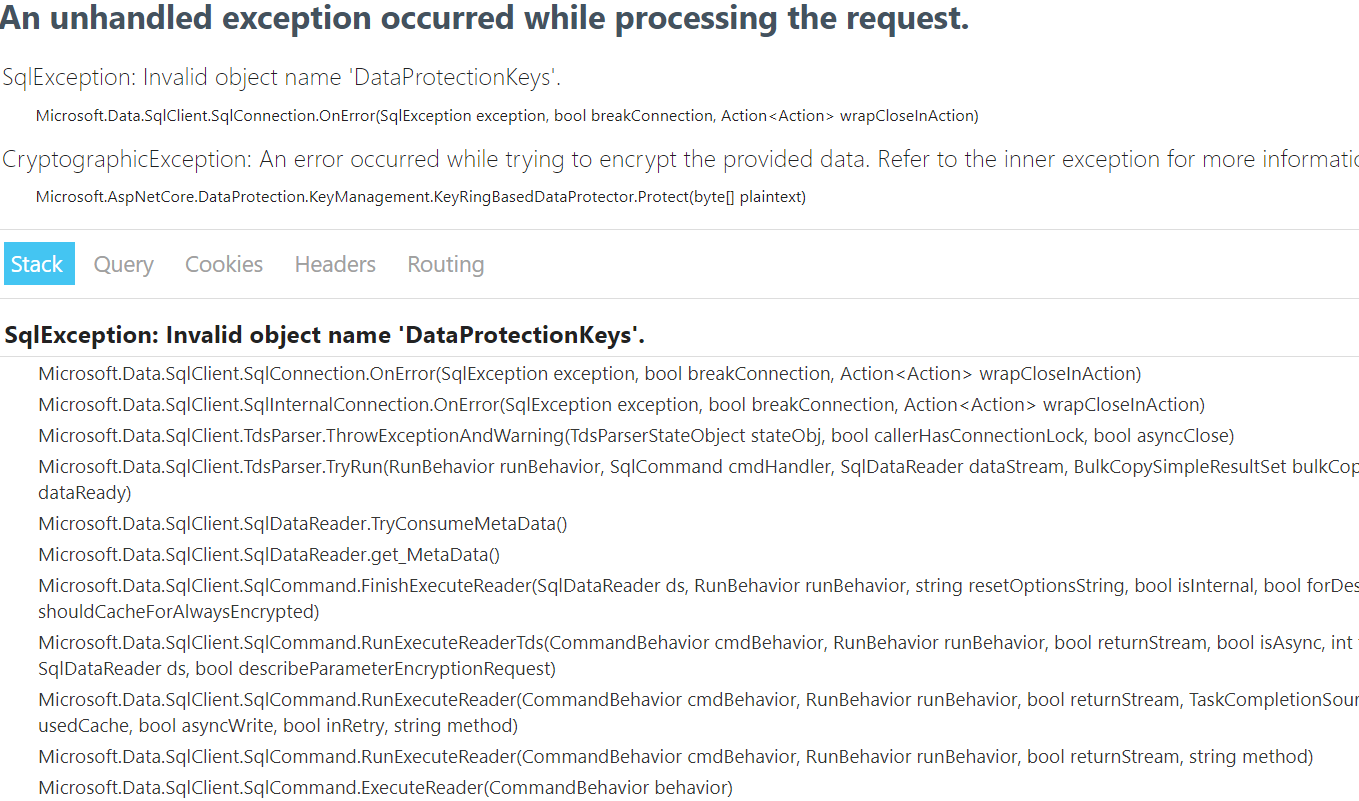Expand the TdsParser.ThrowExceptionAndWarning frame
Screen dimensions: 1359x801
634,435
